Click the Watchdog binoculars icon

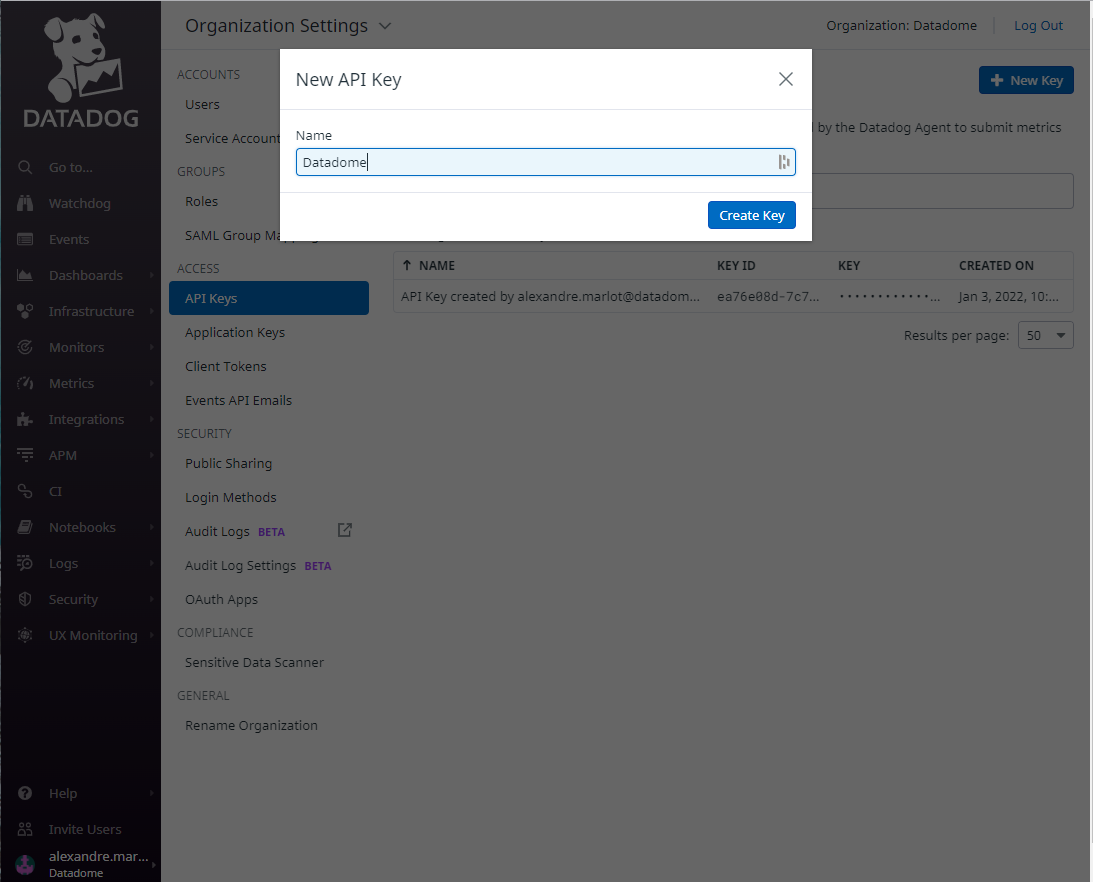coord(25,203)
